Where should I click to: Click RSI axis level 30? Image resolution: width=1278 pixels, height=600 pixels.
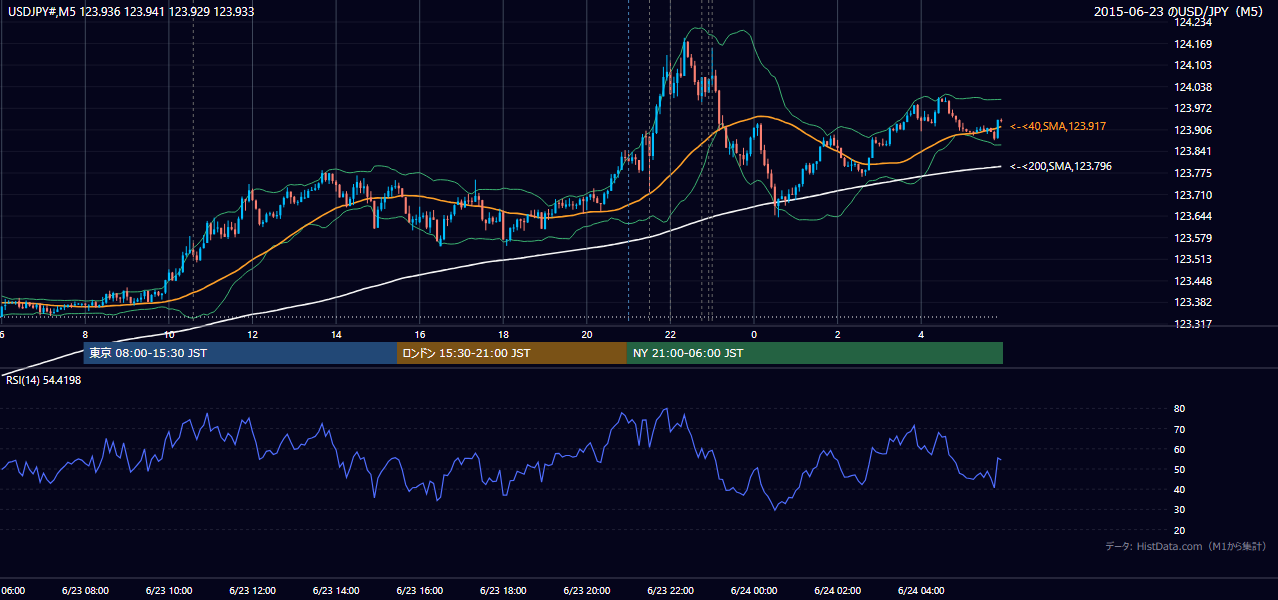coord(1179,510)
